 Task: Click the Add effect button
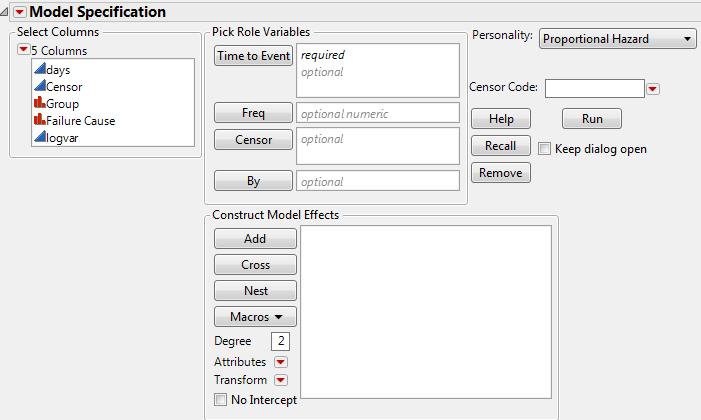[x=255, y=239]
